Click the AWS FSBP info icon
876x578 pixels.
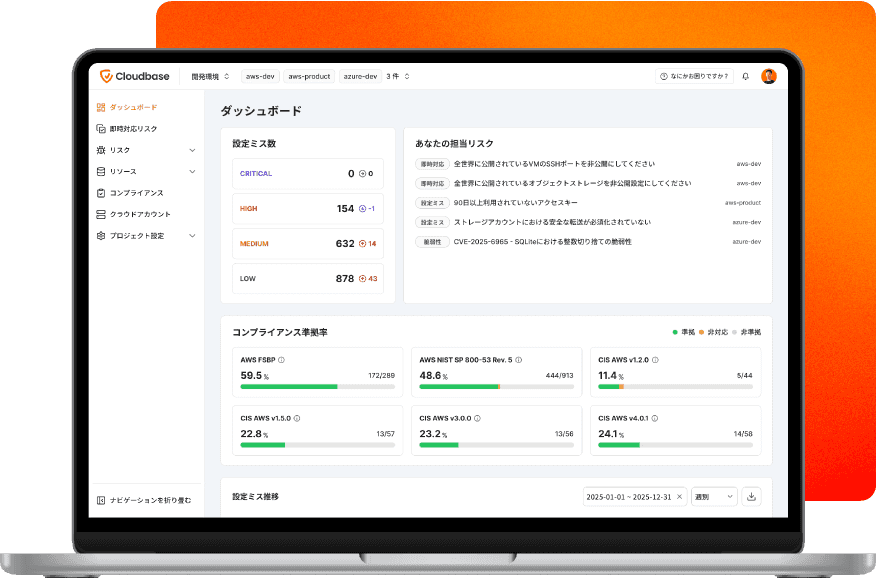click(281, 360)
